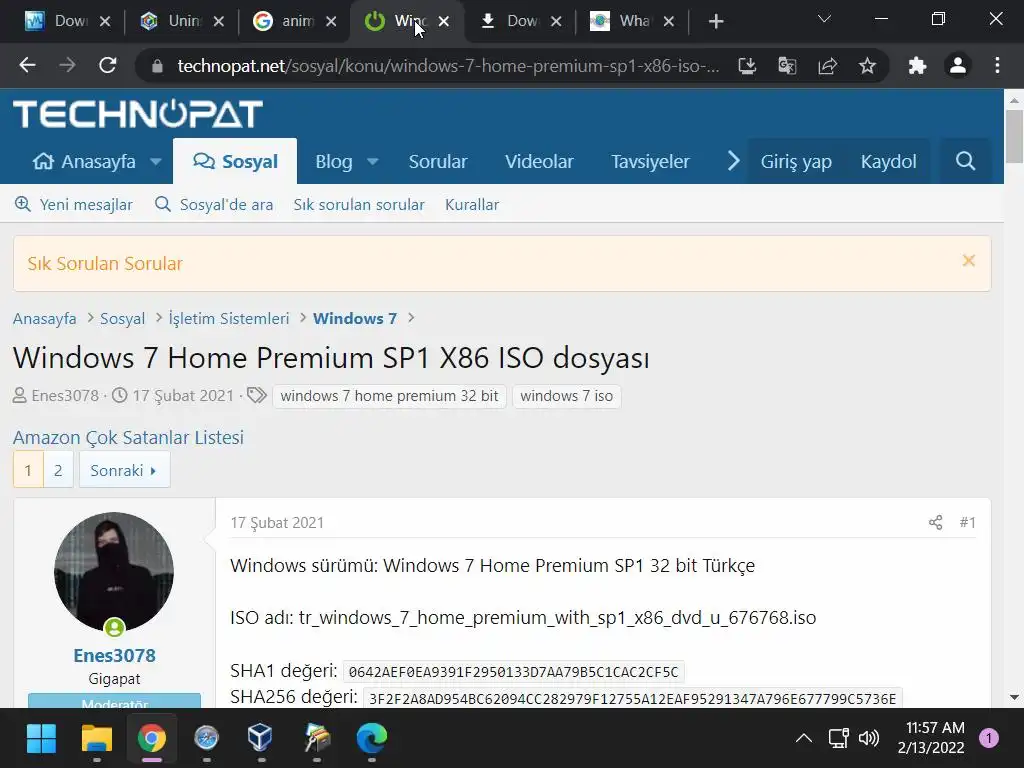Click the Chrome taskbar icon
This screenshot has width=1024, height=768.
[152, 739]
